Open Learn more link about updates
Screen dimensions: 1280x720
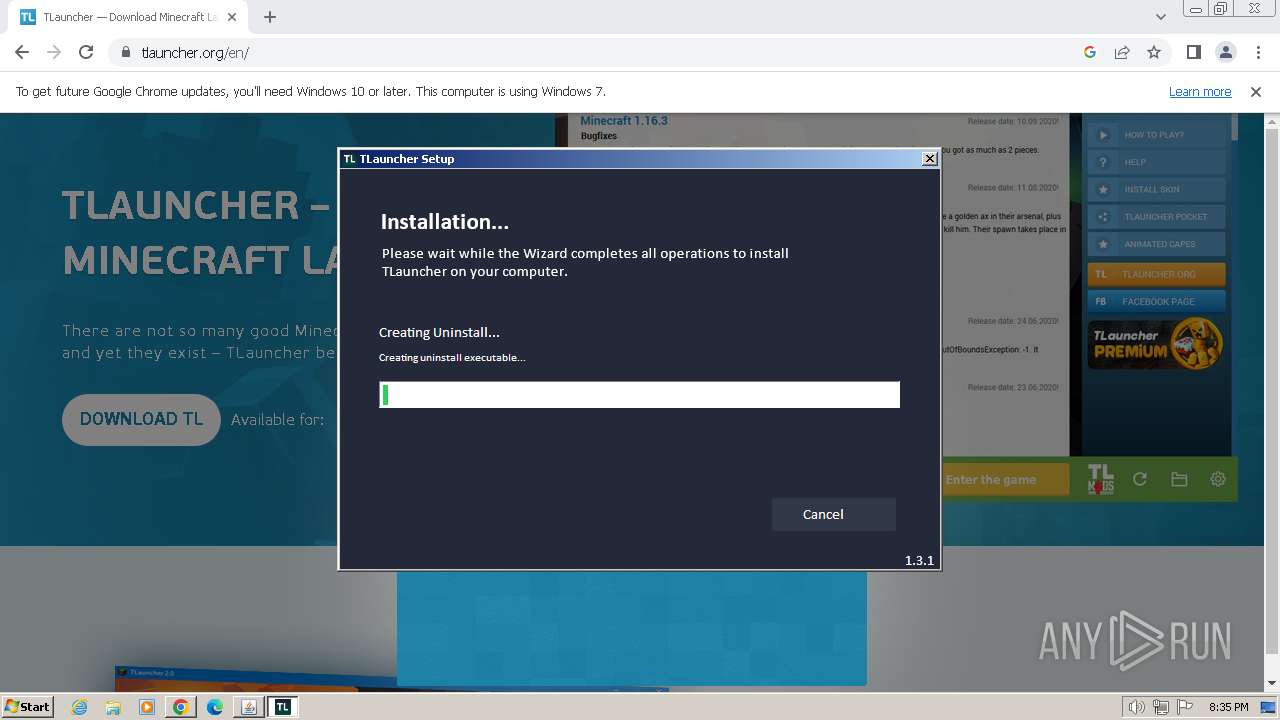(x=1200, y=91)
